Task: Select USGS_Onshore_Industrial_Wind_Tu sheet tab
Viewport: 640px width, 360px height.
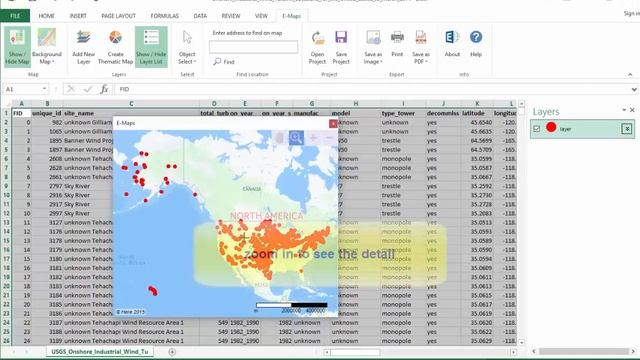Action: pos(100,351)
